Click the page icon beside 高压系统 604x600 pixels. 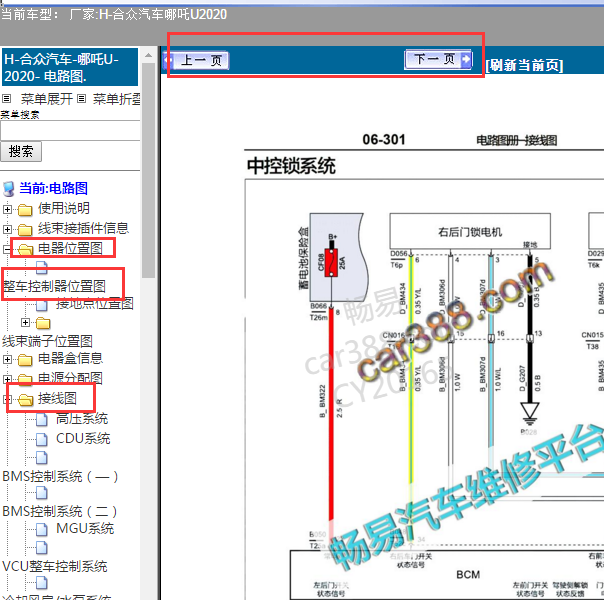tap(42, 420)
